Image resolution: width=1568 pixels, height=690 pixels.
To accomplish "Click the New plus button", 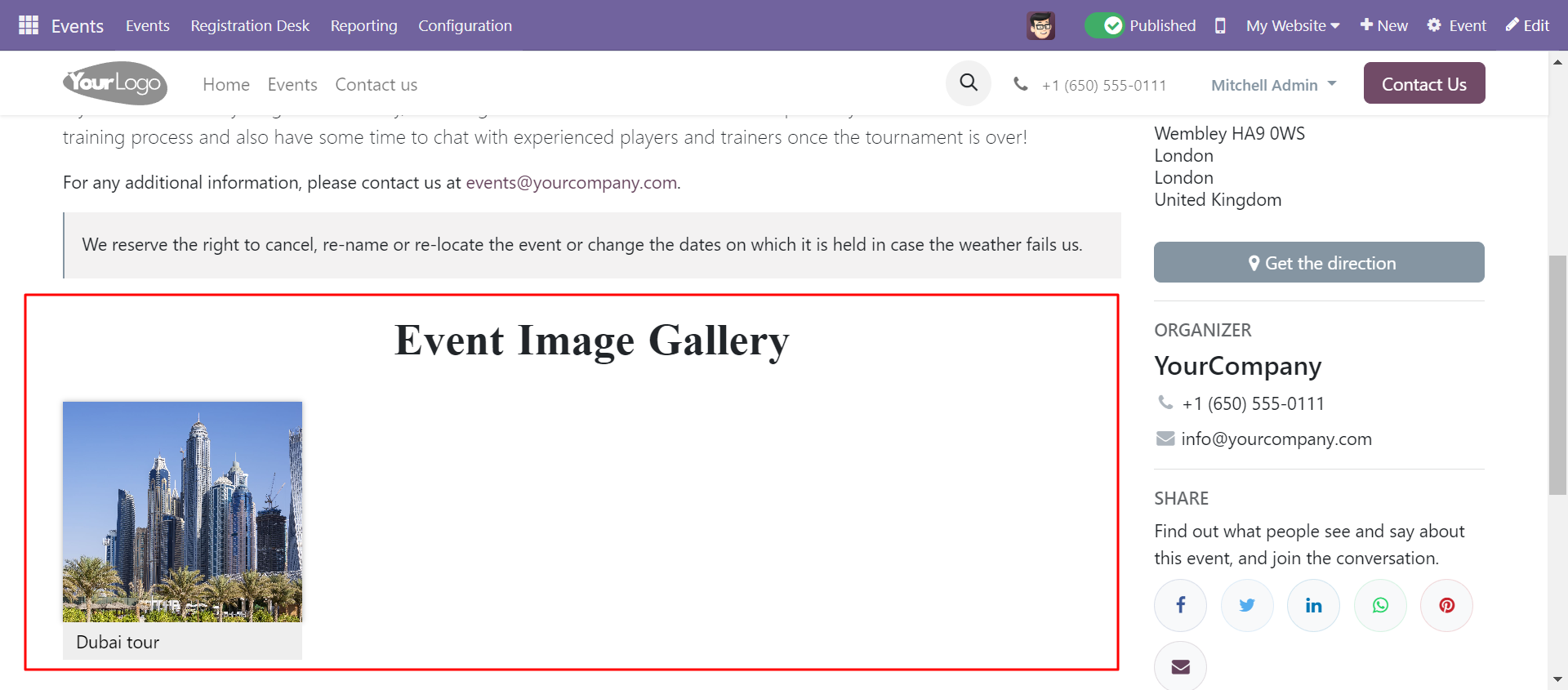I will click(x=1383, y=25).
